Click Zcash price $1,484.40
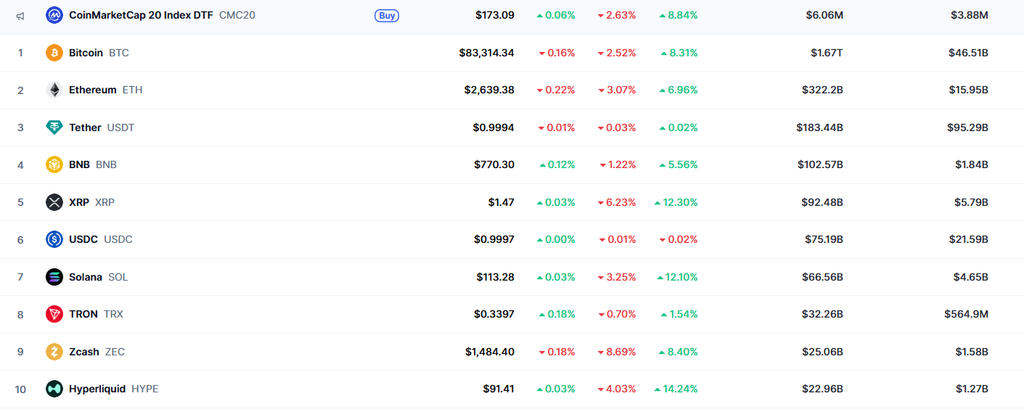 (490, 352)
